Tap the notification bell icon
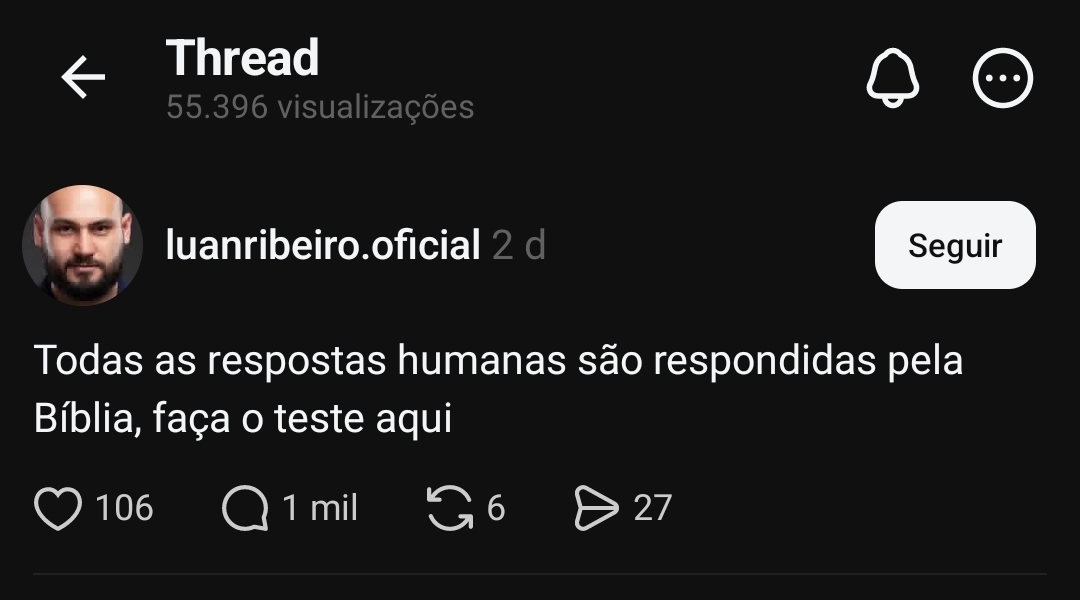 click(x=892, y=78)
